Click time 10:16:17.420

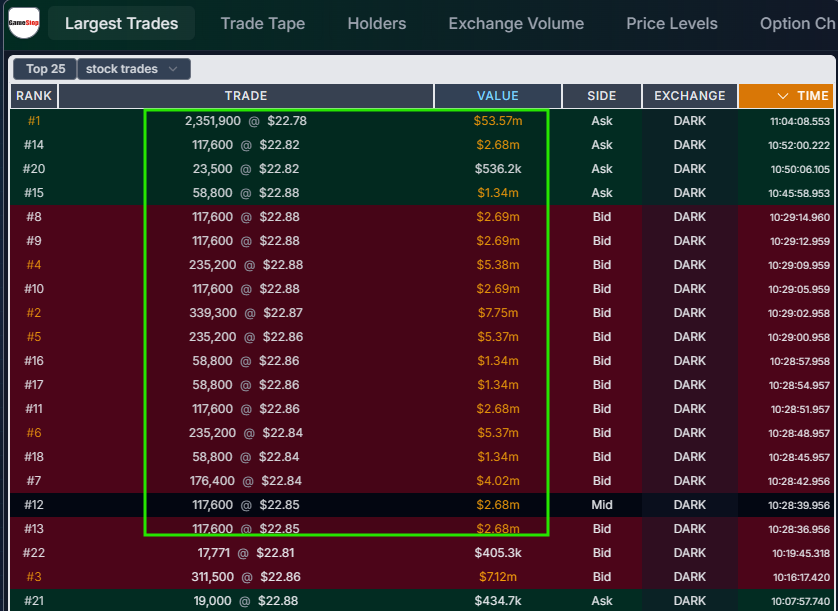(801, 577)
